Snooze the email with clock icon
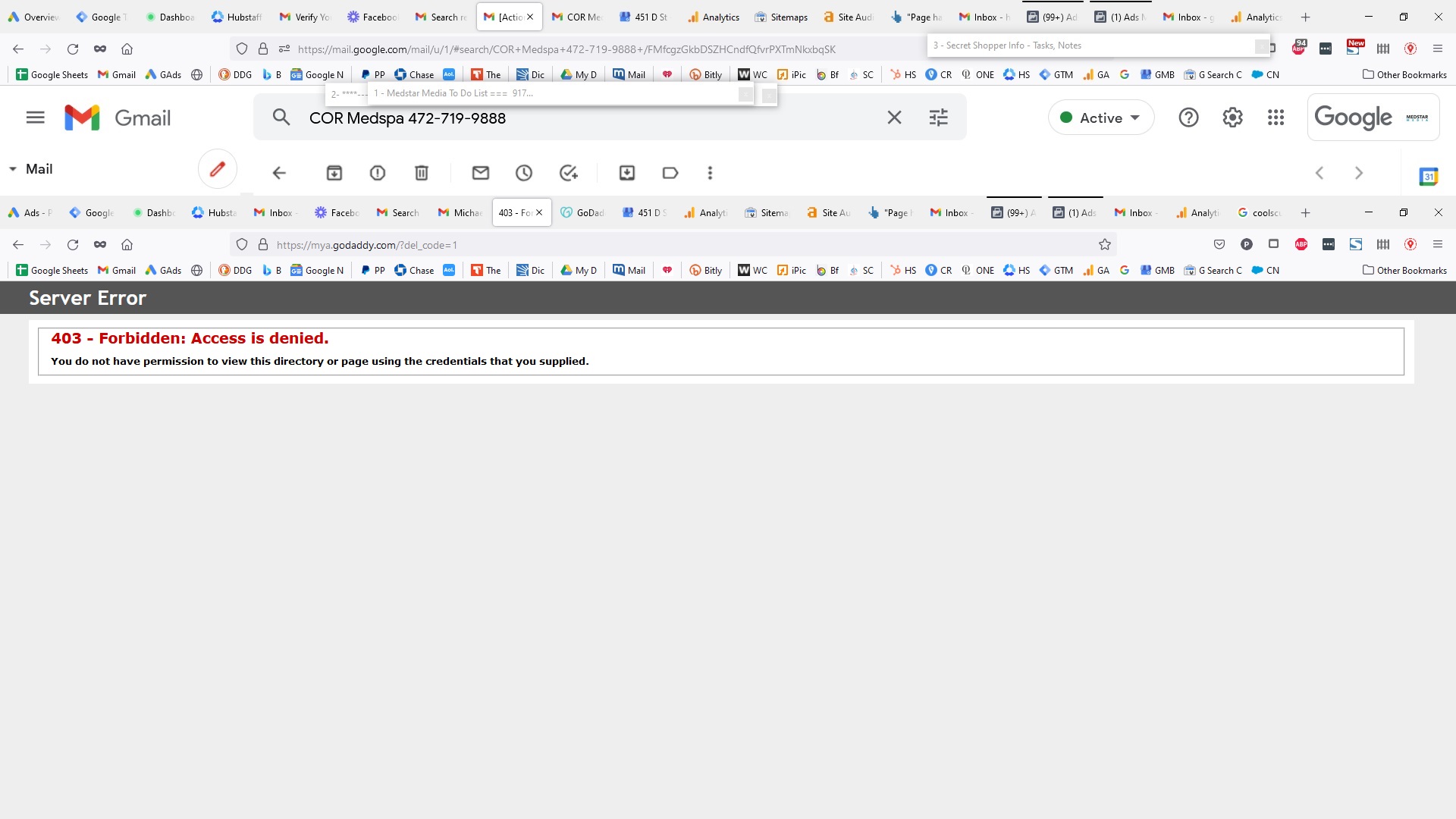Screen dimensions: 1456x819 pyautogui.click(x=524, y=173)
